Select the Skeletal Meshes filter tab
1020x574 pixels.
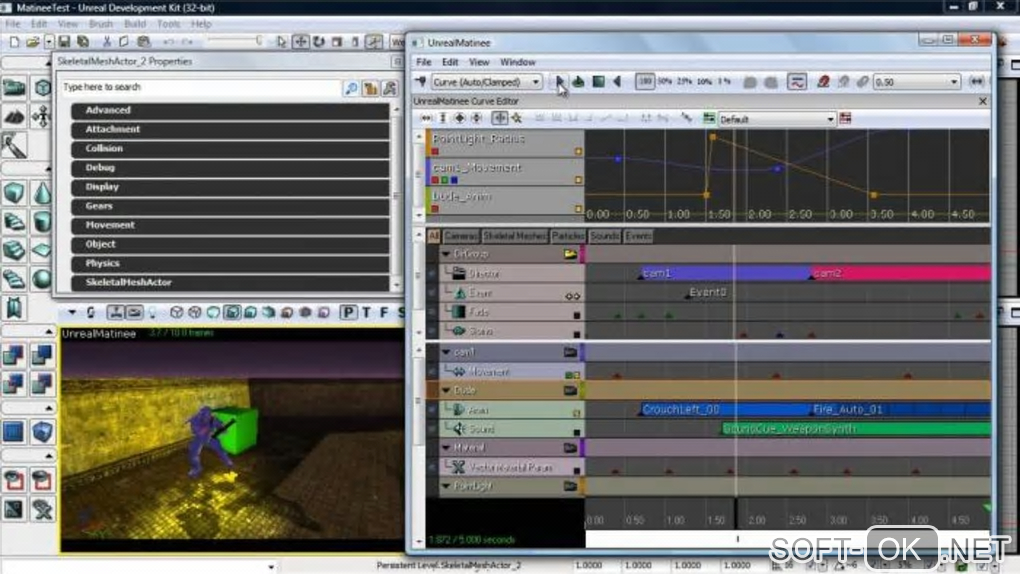click(x=515, y=236)
